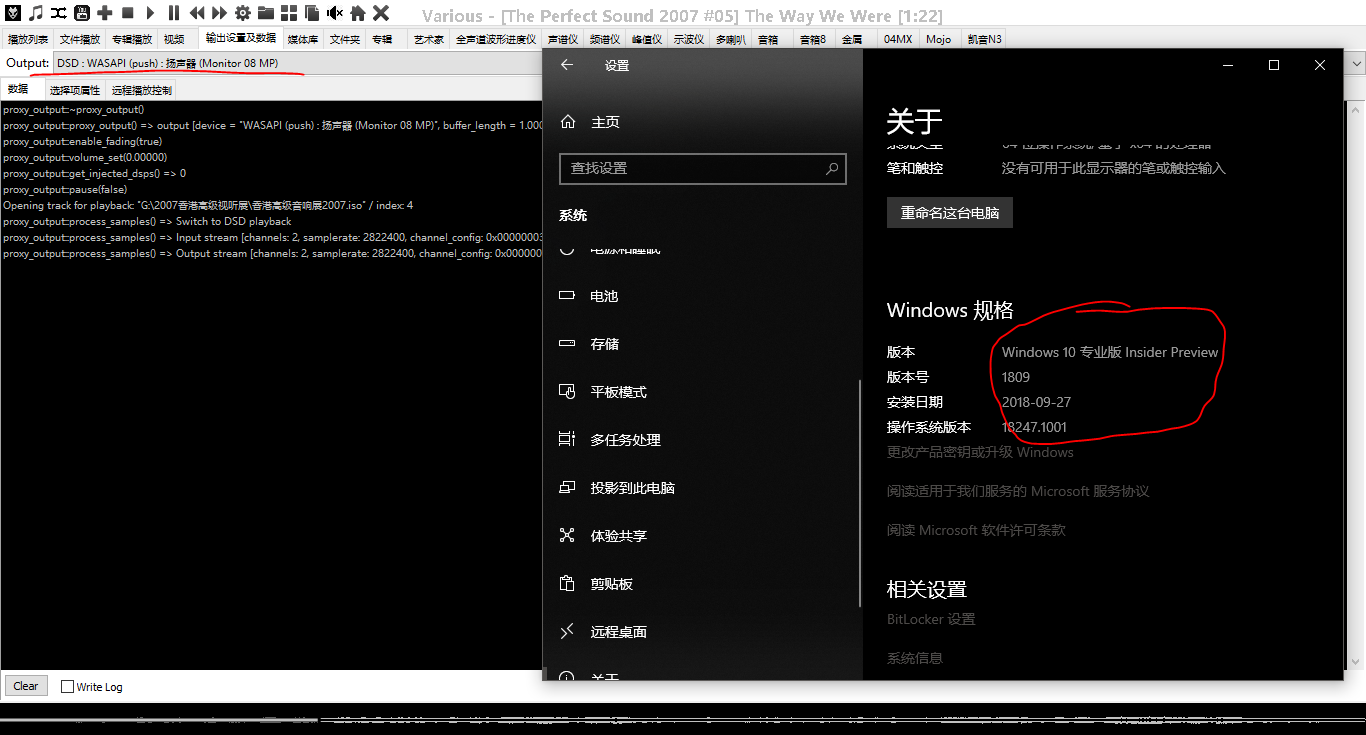
Task: Open the 媒体库 tab
Action: (x=302, y=38)
